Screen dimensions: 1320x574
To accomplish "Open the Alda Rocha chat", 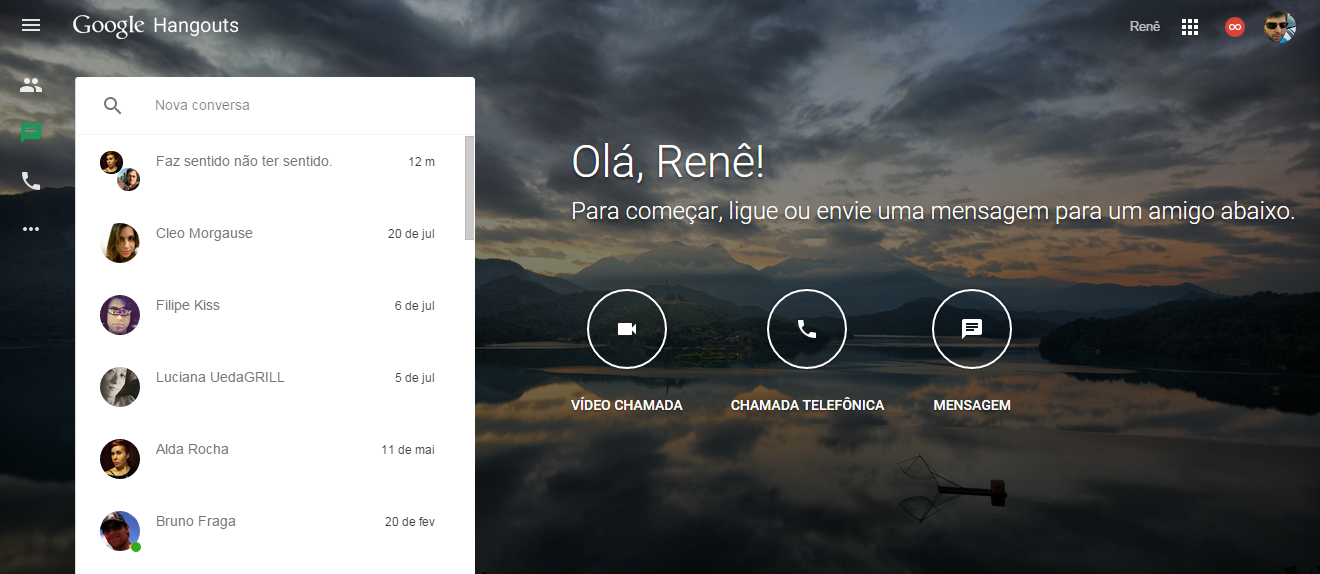I will tap(270, 458).
